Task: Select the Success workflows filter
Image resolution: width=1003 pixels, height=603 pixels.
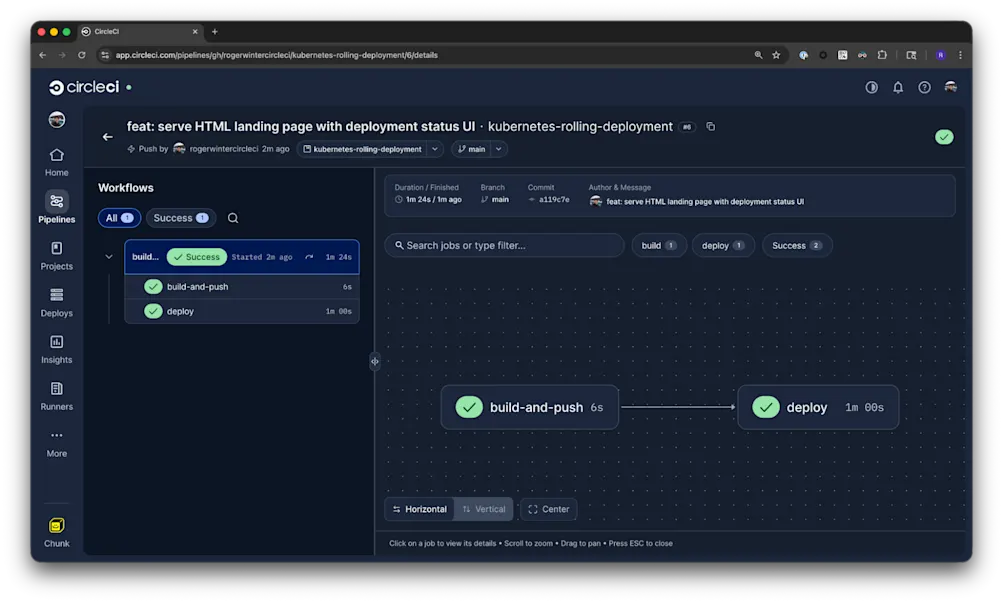Action: [x=181, y=218]
